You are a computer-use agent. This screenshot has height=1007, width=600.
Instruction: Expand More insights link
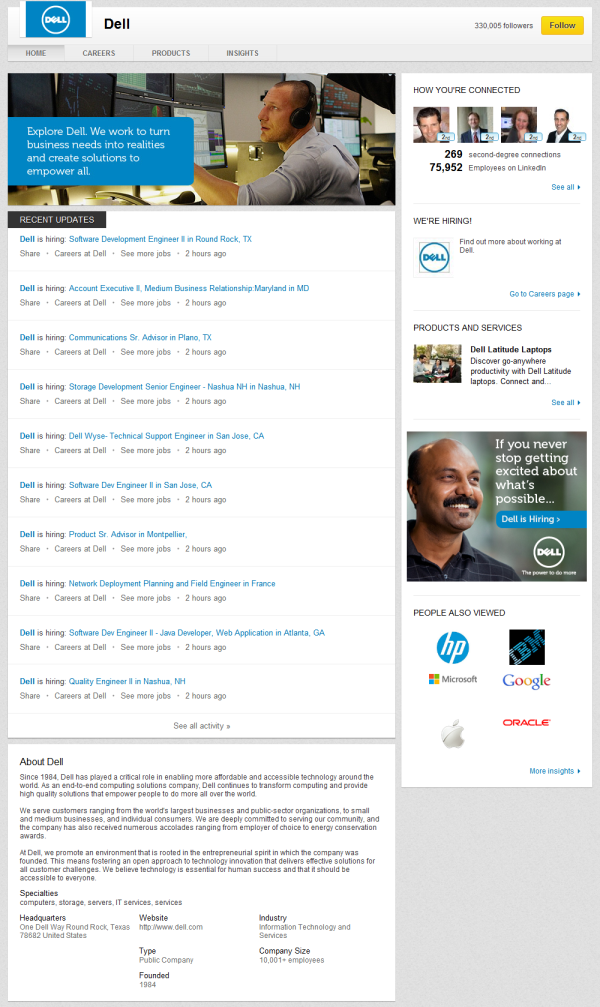tap(554, 771)
